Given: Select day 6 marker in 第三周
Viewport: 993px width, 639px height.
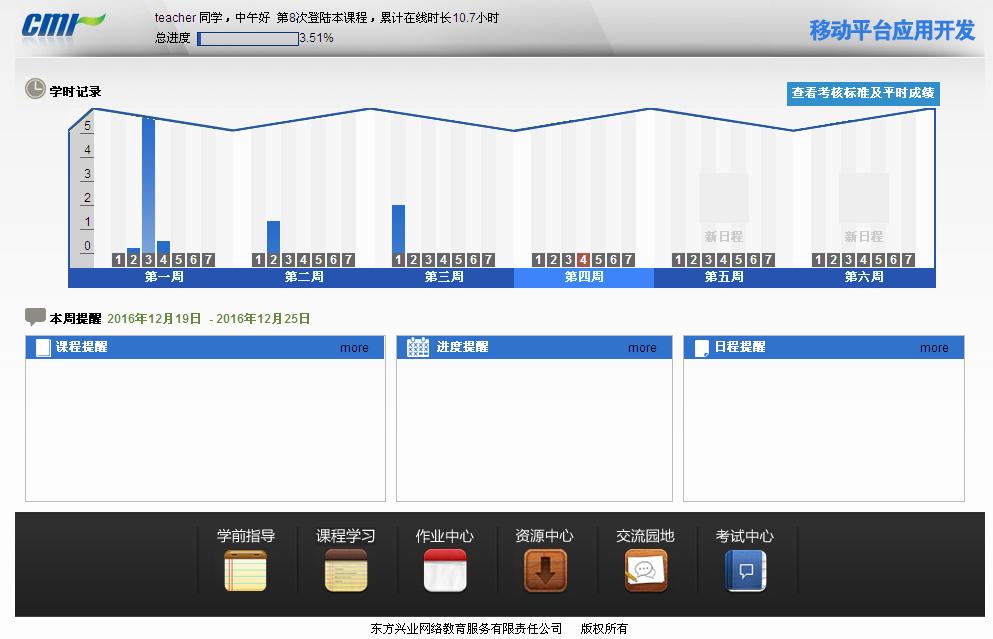Looking at the screenshot, I should 473,260.
